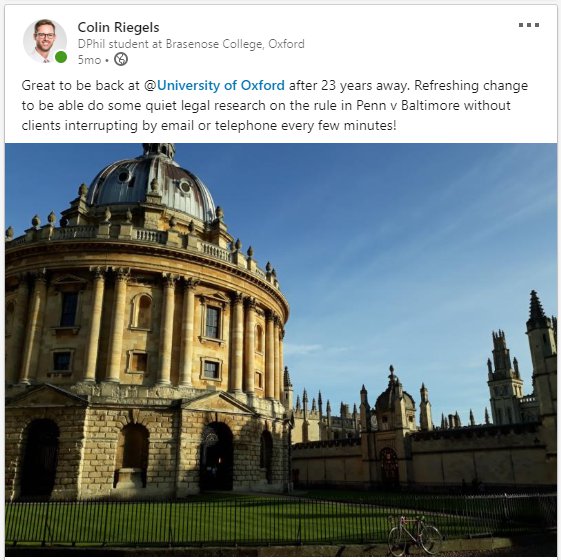Click the last line of post text
Screen dimensions: 561x560
click(209, 126)
